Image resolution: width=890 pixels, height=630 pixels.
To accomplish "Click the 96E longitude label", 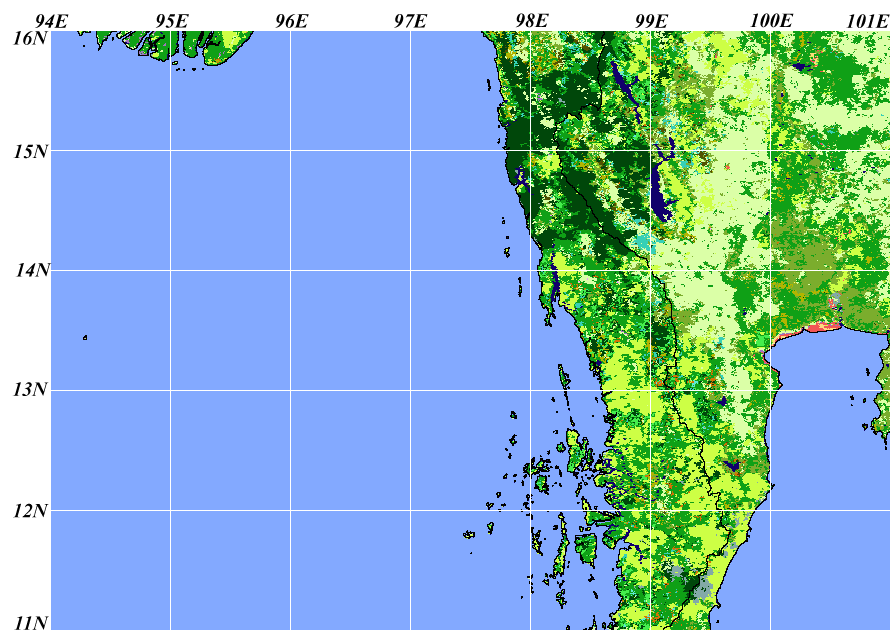I will pyautogui.click(x=291, y=22).
